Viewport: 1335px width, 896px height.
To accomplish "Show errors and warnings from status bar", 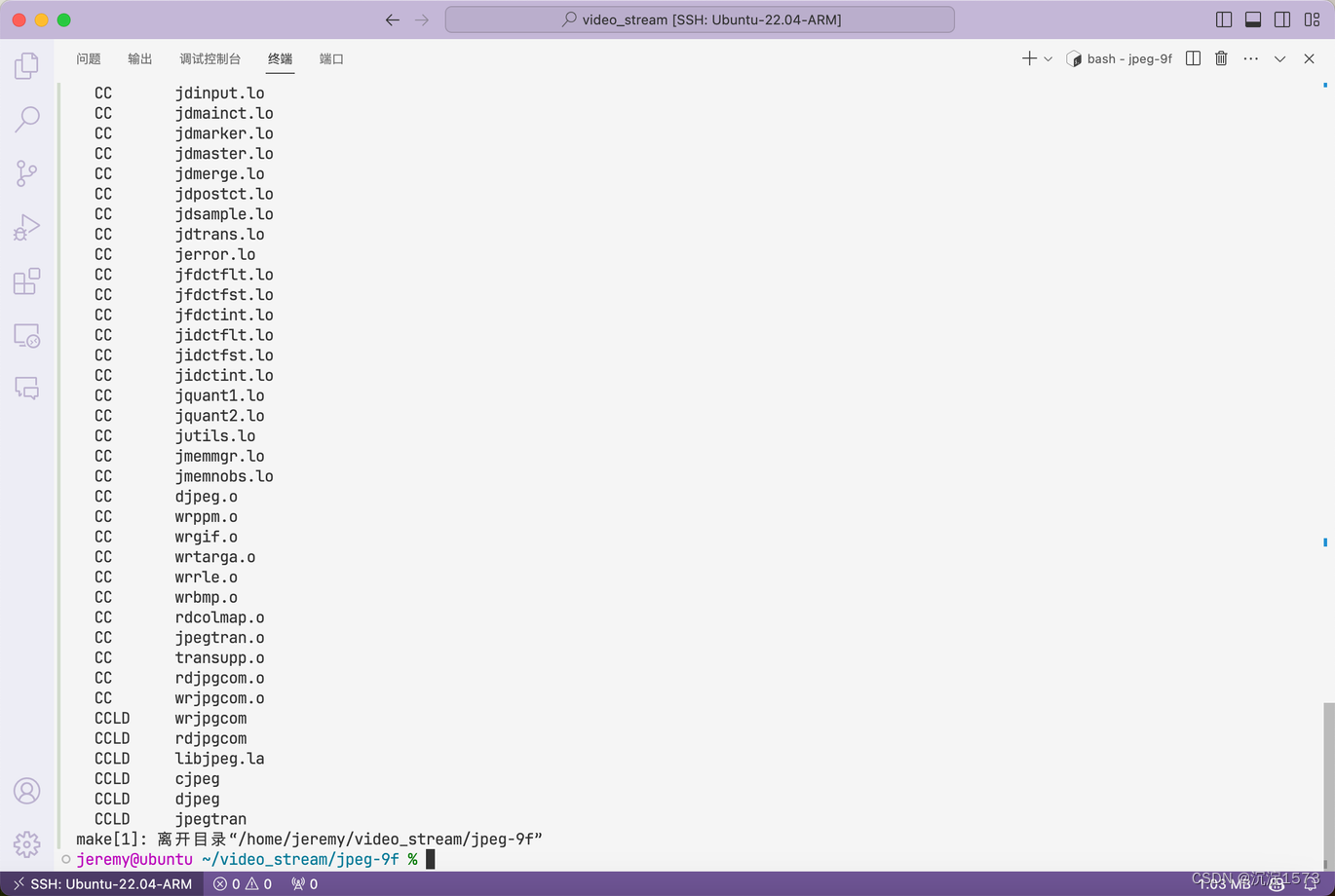I will coord(243,883).
